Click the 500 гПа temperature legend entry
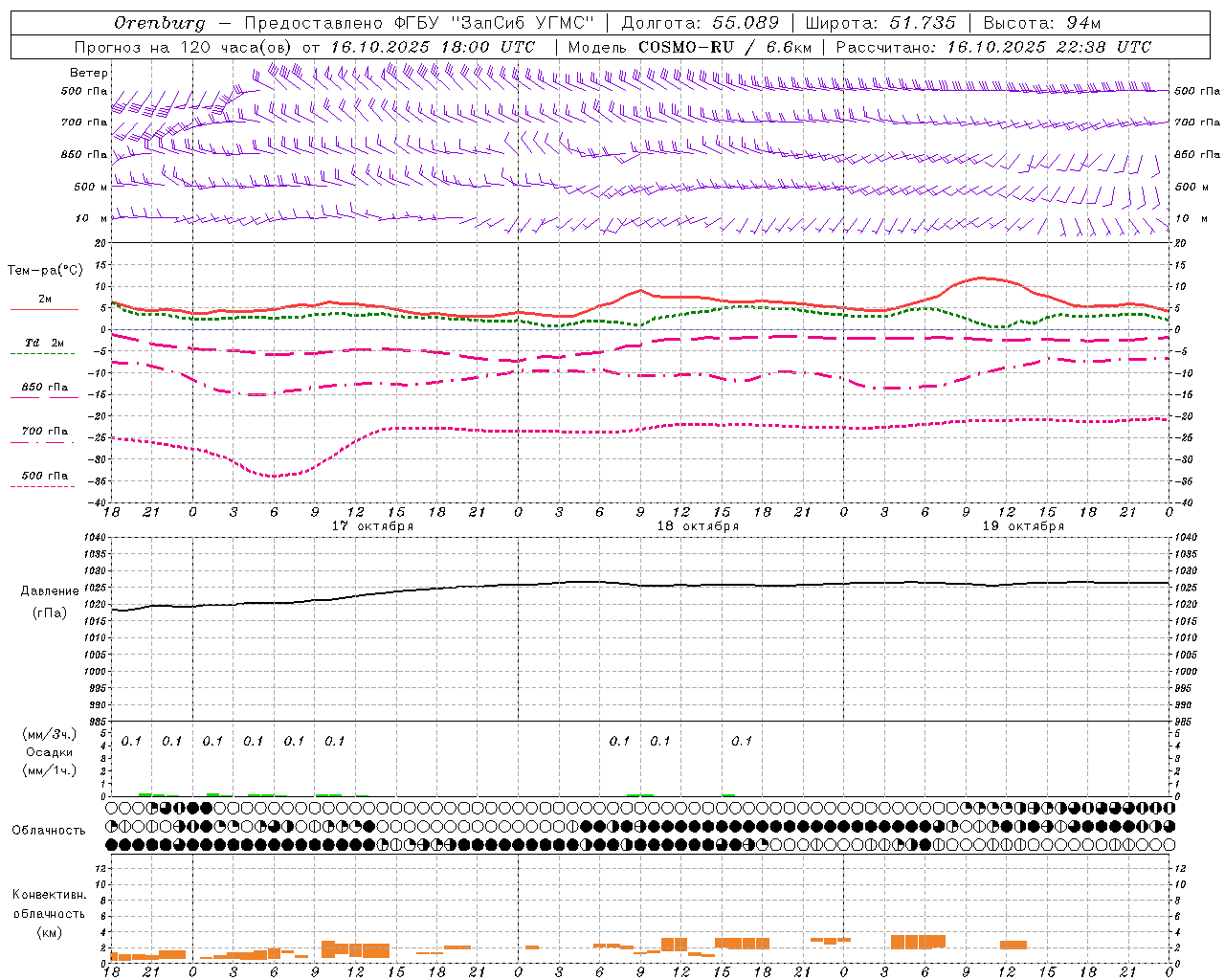Viewport: 1225px width, 980px height. 45,476
